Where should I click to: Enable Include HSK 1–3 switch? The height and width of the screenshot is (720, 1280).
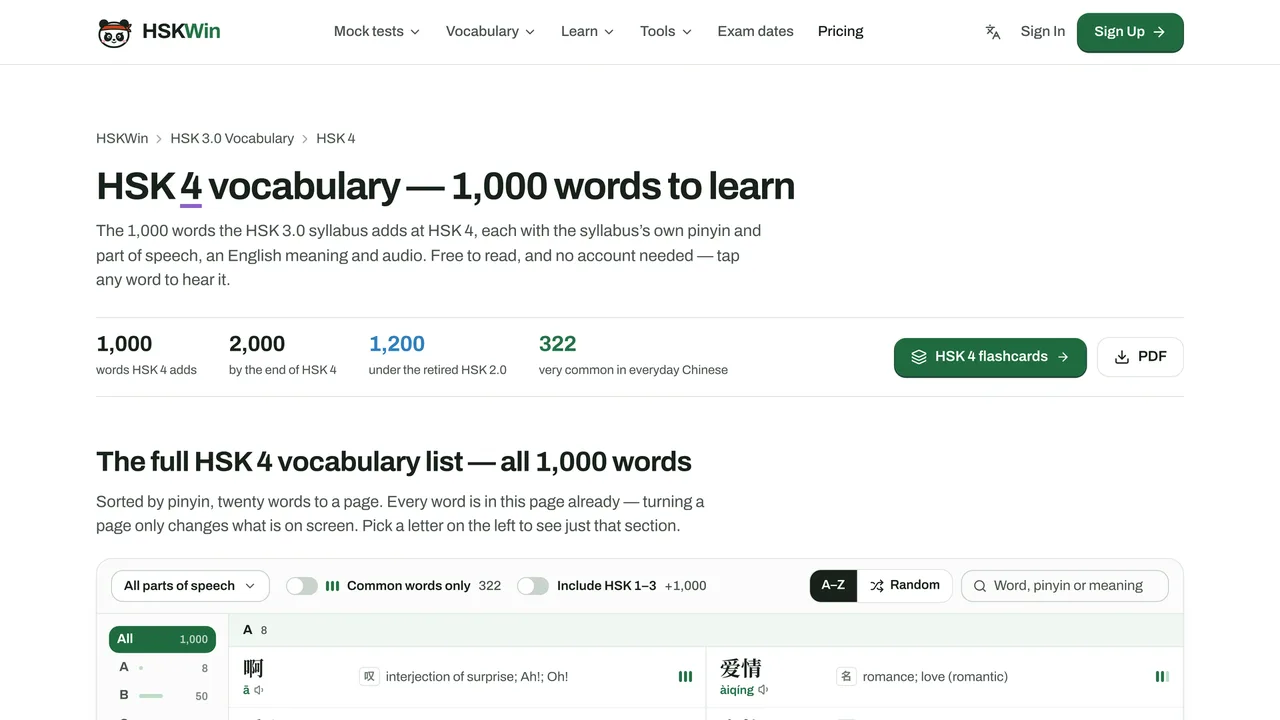533,586
